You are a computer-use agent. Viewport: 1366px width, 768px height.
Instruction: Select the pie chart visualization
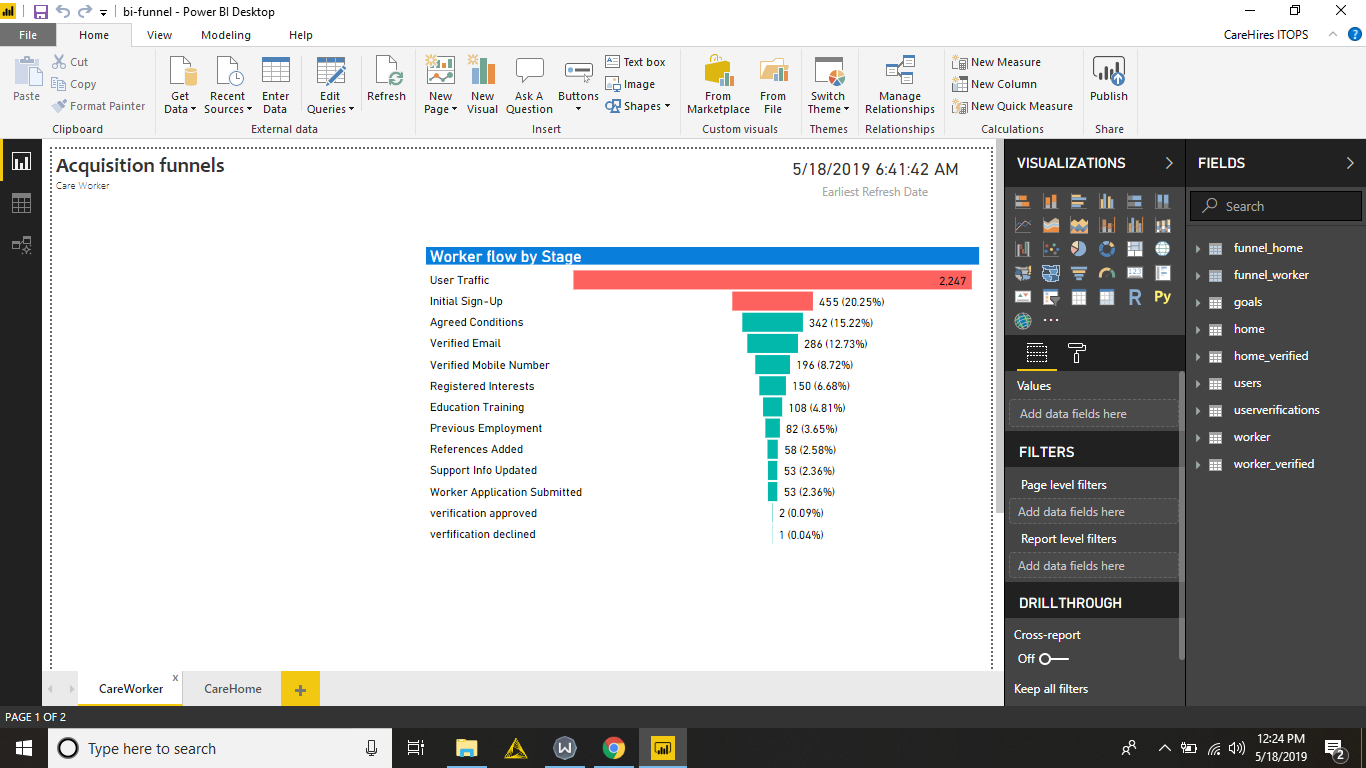(1079, 249)
